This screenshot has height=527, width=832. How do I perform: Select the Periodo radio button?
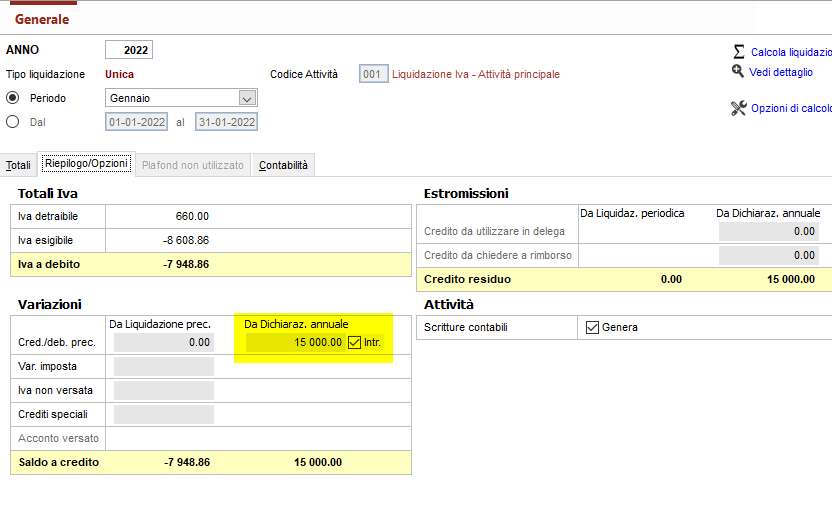pyautogui.click(x=13, y=98)
